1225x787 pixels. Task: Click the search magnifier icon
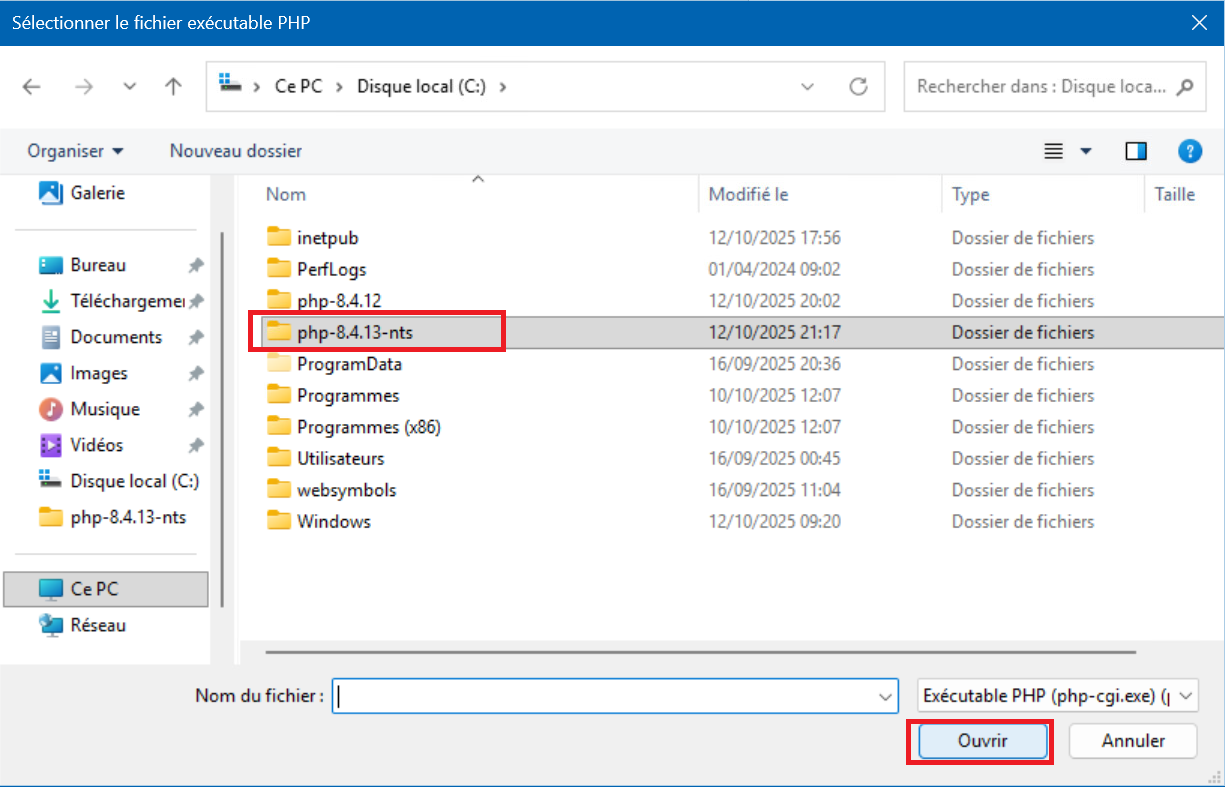coord(1185,87)
